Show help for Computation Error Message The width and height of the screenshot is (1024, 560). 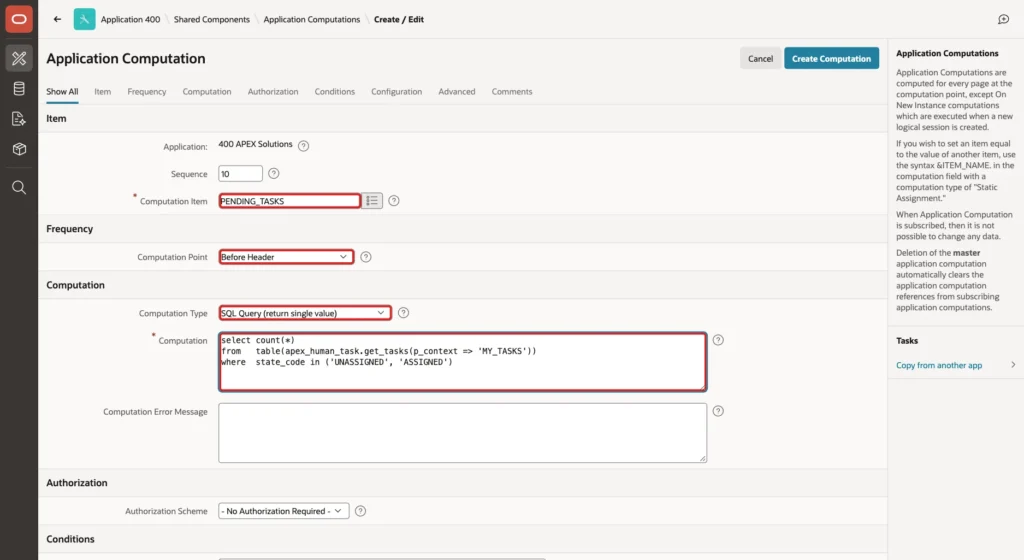718,411
